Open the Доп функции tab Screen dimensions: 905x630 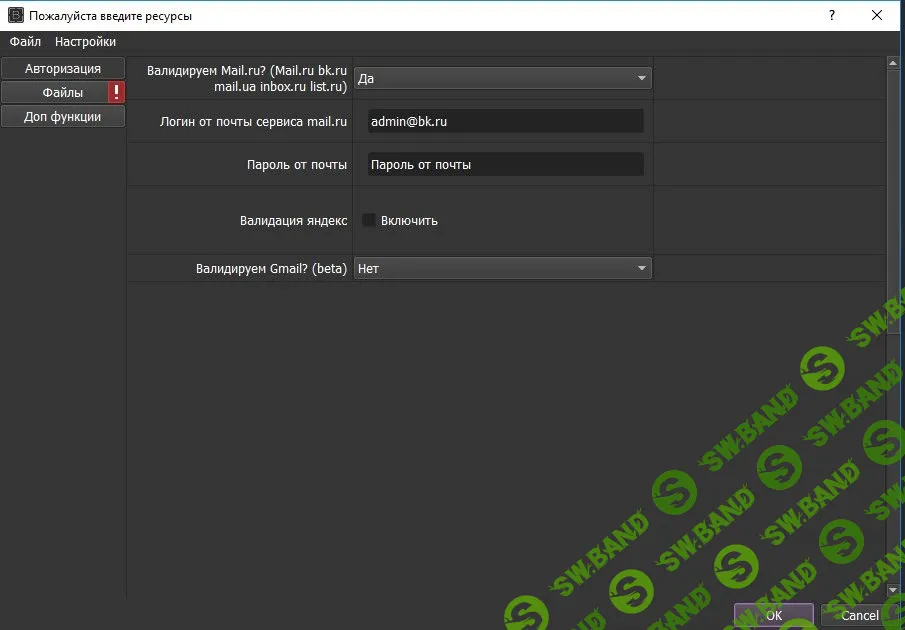[63, 117]
